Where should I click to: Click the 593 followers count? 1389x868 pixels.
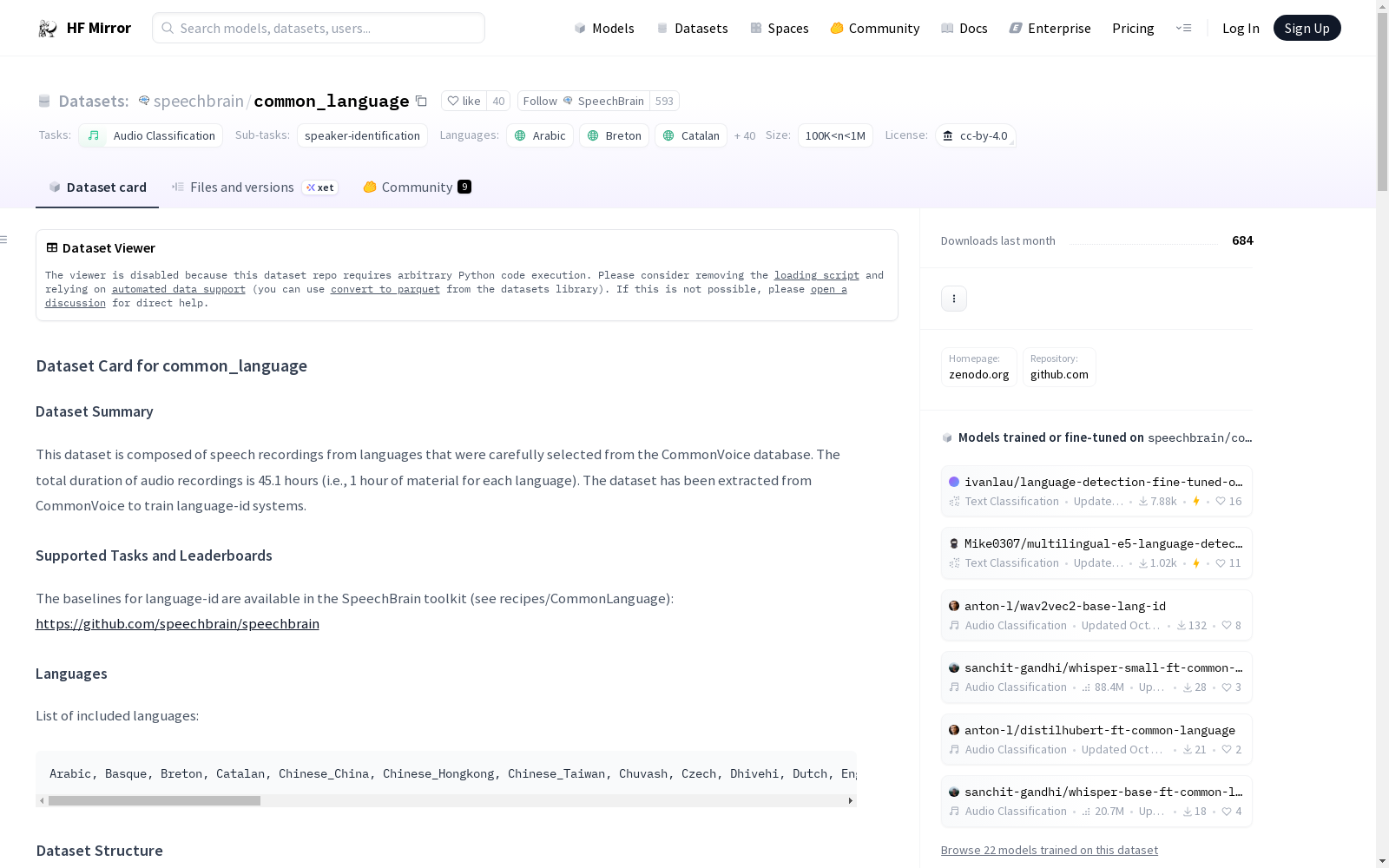(x=664, y=101)
